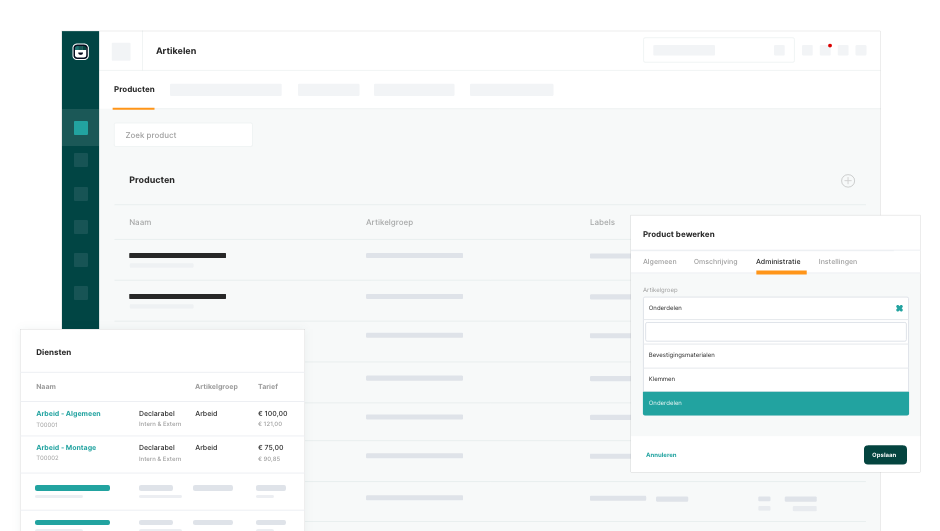Open the Algemeen tab in Product bewerken
Image resolution: width=940 pixels, height=531 pixels.
(x=659, y=262)
